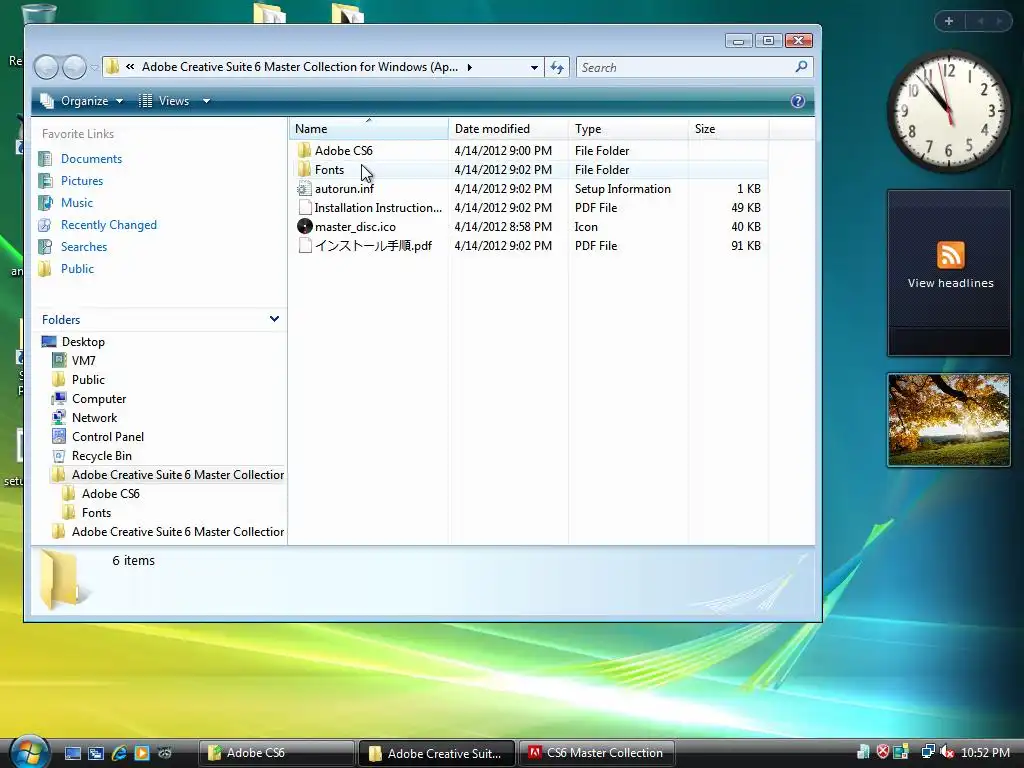Viewport: 1024px width, 768px height.
Task: Select the master_disc.ico disc icon
Action: pos(304,227)
